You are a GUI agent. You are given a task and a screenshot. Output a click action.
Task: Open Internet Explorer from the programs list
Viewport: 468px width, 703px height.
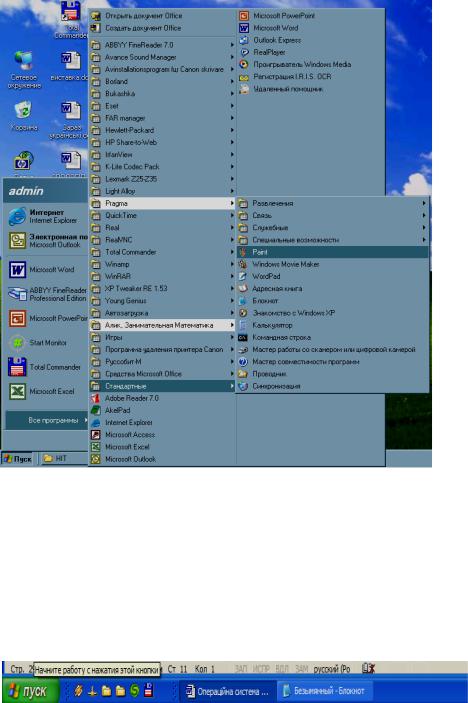point(162,422)
